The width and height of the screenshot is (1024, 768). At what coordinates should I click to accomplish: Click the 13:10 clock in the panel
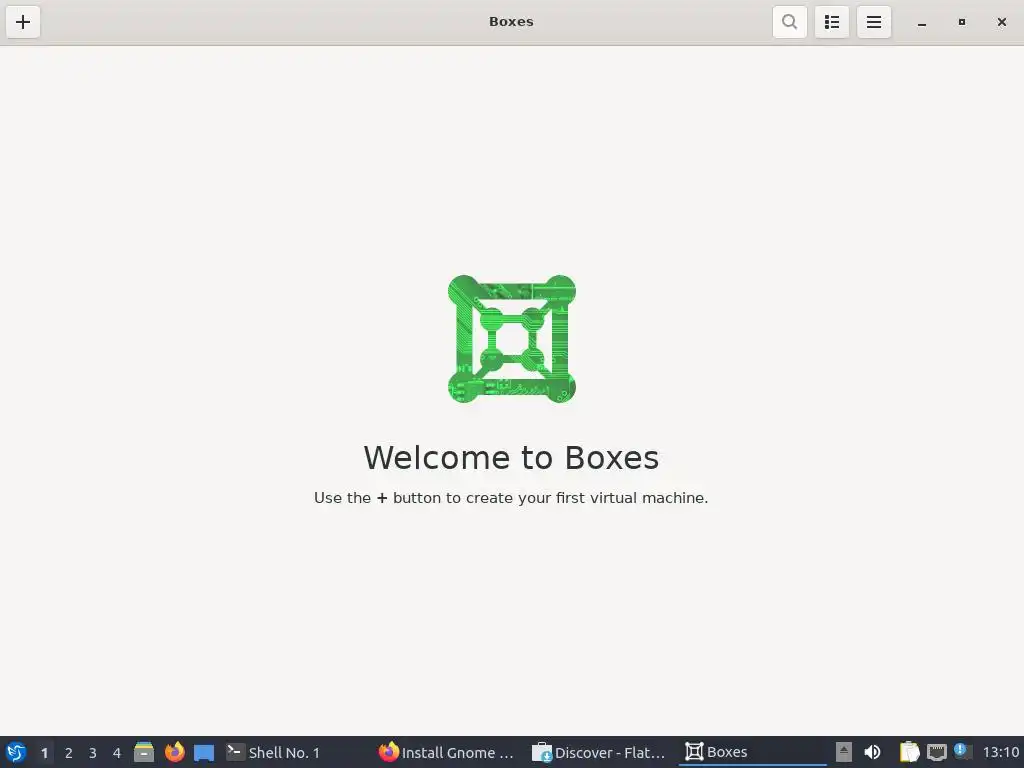pyautogui.click(x=1000, y=752)
